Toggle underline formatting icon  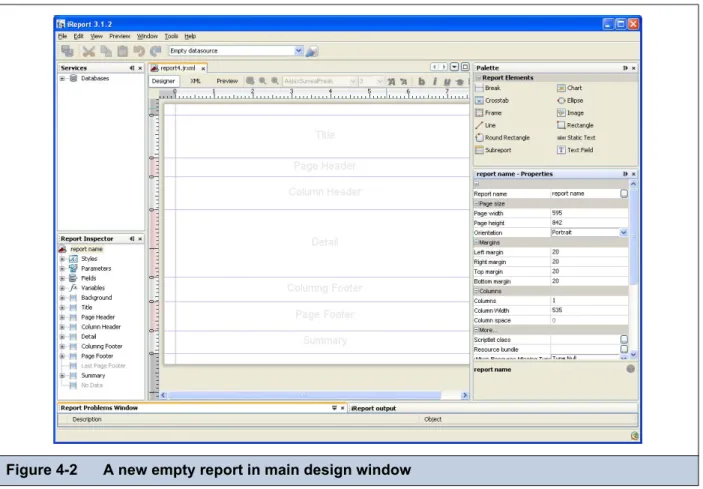[x=447, y=82]
